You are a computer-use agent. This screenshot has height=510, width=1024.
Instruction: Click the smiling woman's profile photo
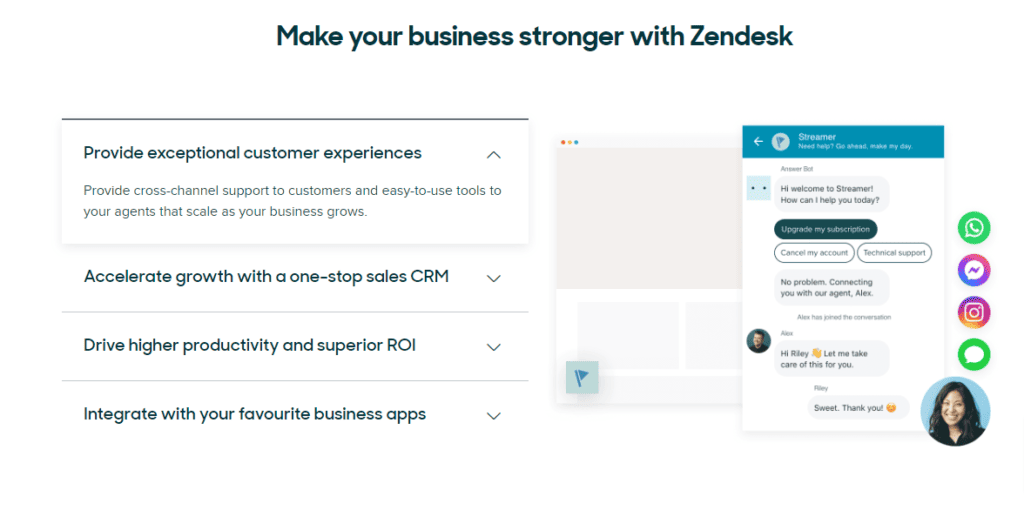pyautogui.click(x=955, y=411)
